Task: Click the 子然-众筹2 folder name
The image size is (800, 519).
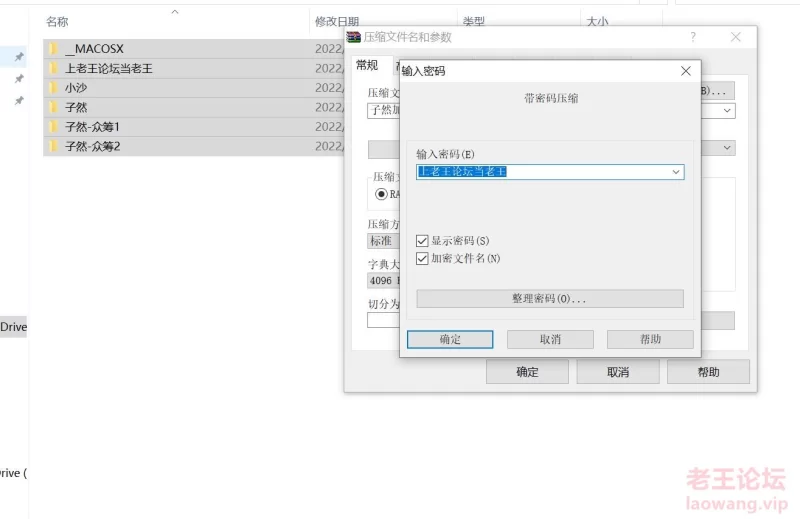Action: 92,146
